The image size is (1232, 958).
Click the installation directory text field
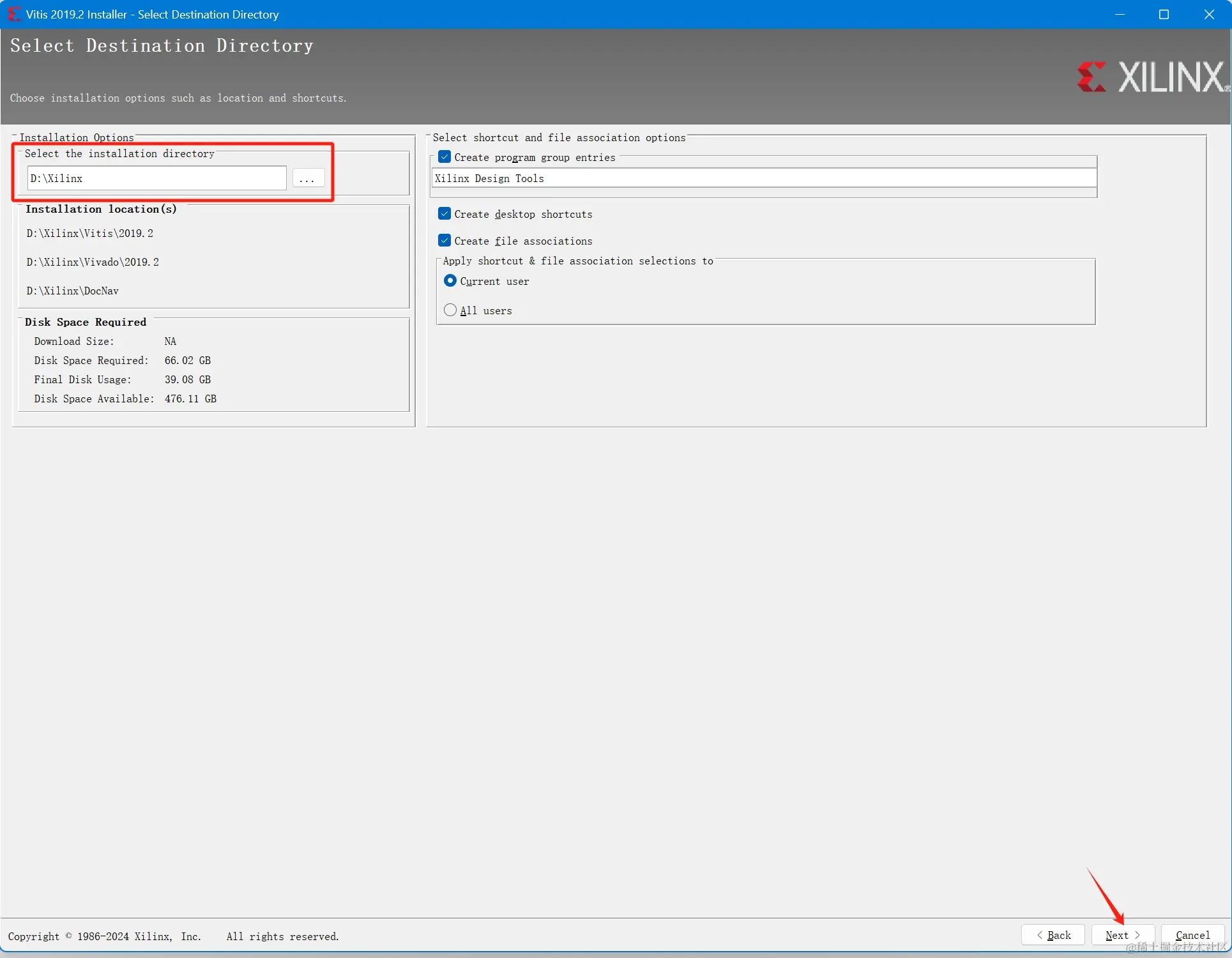coord(156,179)
